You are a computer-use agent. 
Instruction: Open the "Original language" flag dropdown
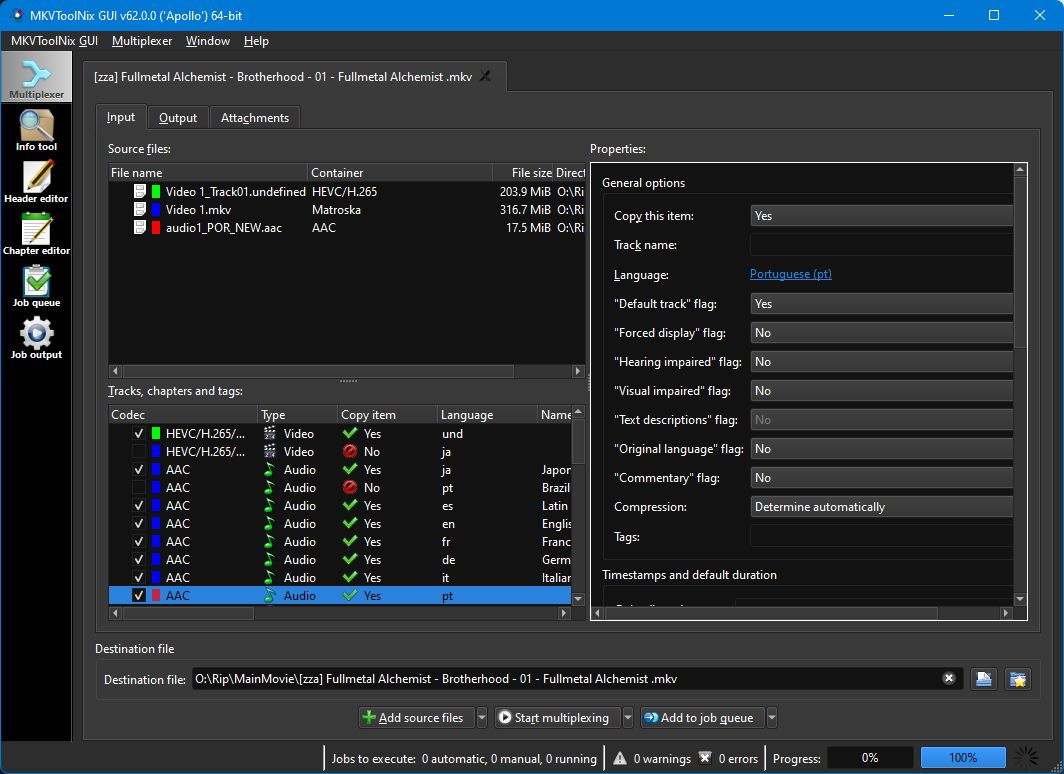[881, 449]
